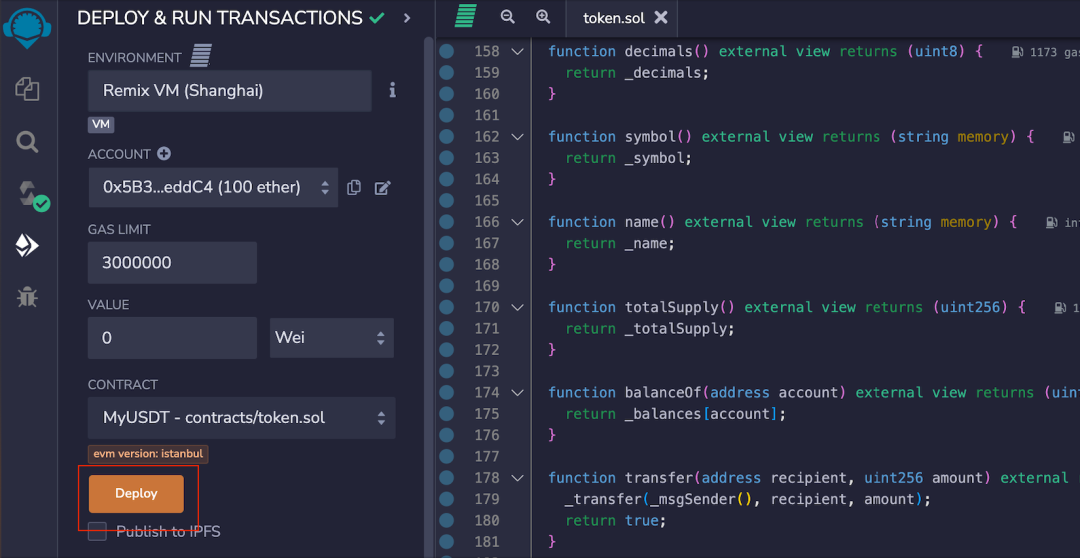Click the green run script icon in the editor bar
This screenshot has height=558, width=1080.
466,17
